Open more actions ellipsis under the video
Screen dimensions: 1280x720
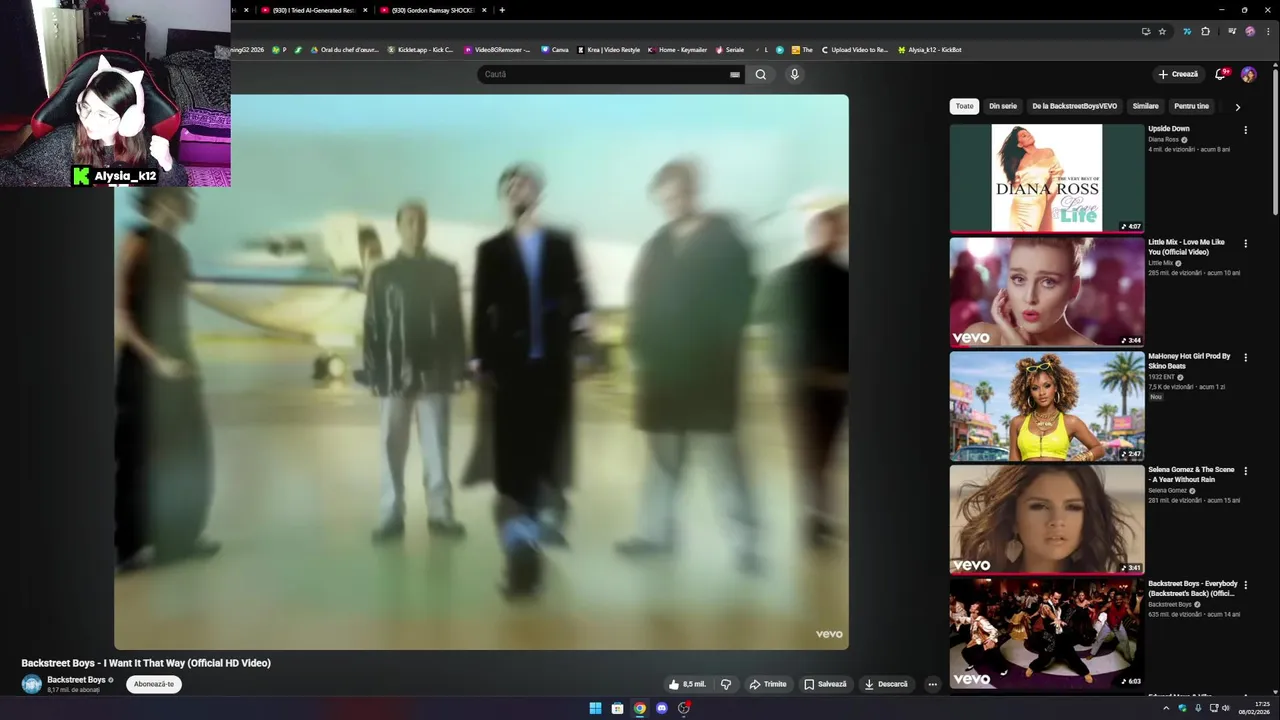[932, 684]
